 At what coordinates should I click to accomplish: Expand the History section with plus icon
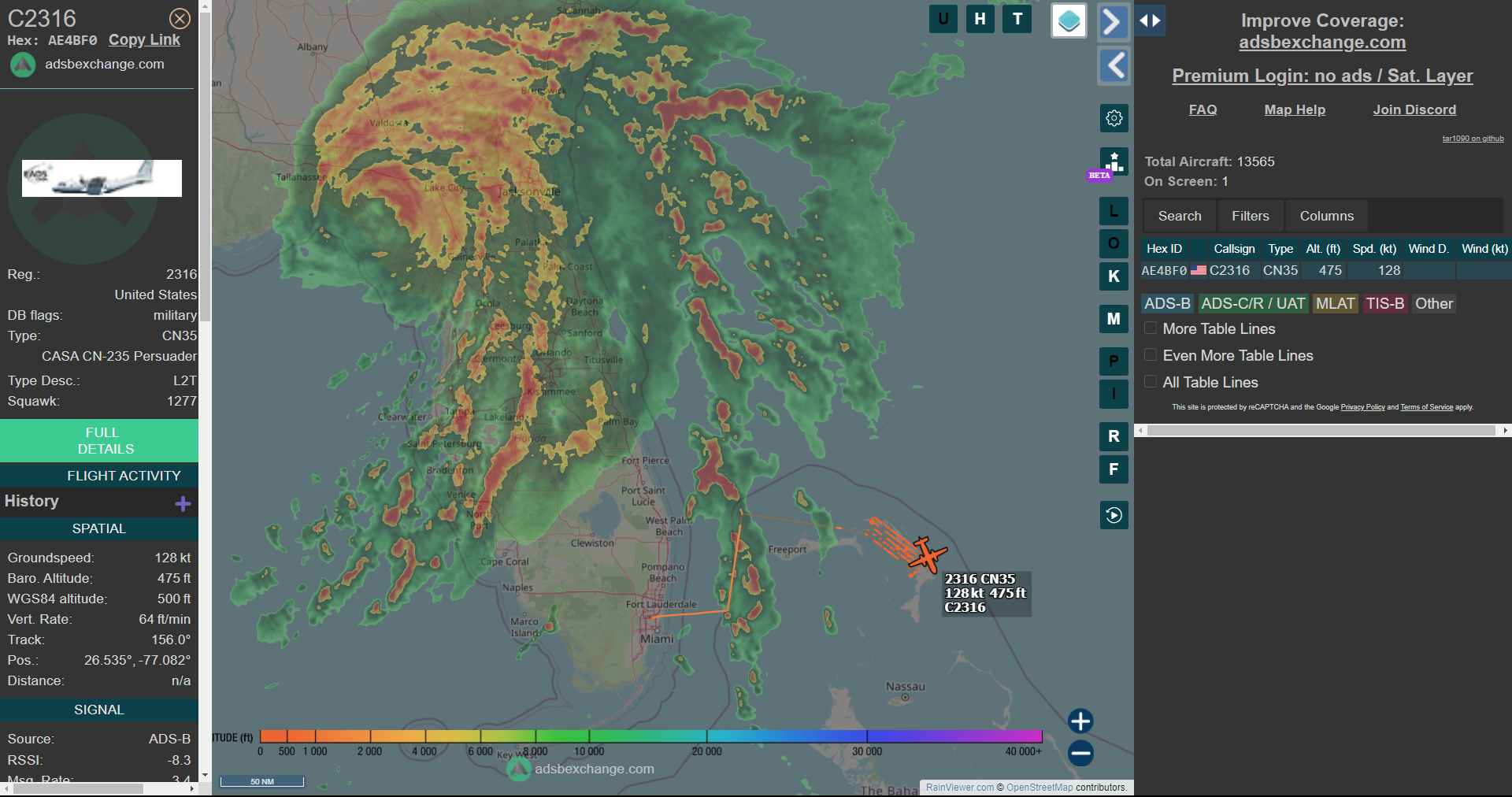pyautogui.click(x=183, y=503)
